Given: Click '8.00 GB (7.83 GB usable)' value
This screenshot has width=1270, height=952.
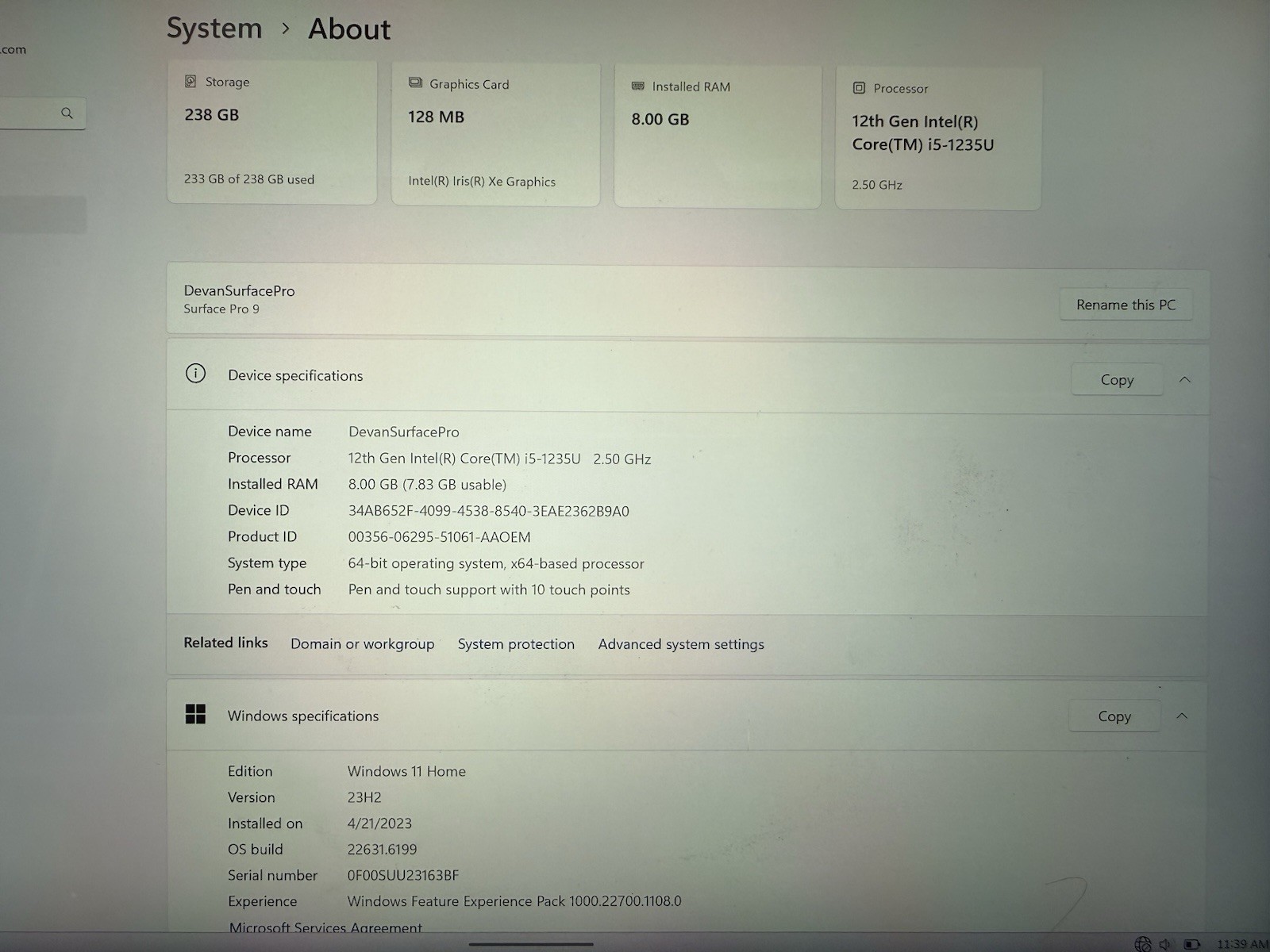Looking at the screenshot, I should 427,485.
